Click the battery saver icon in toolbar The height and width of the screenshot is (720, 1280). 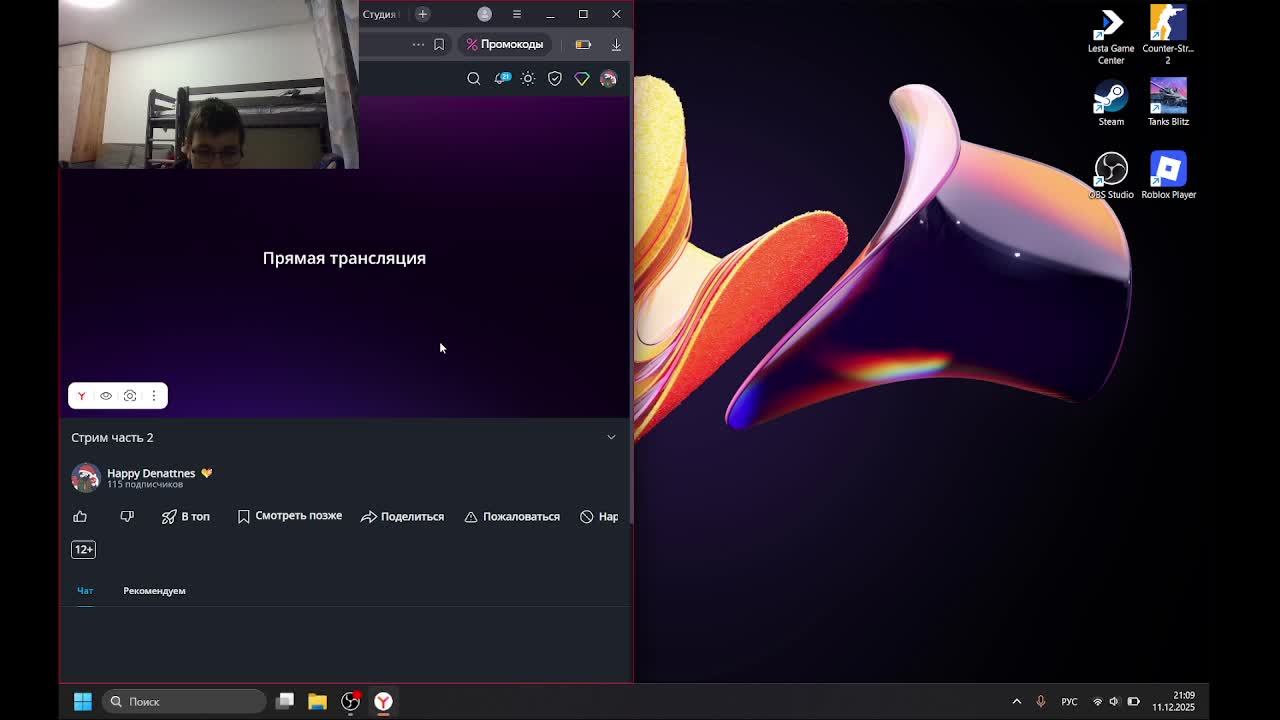583,44
